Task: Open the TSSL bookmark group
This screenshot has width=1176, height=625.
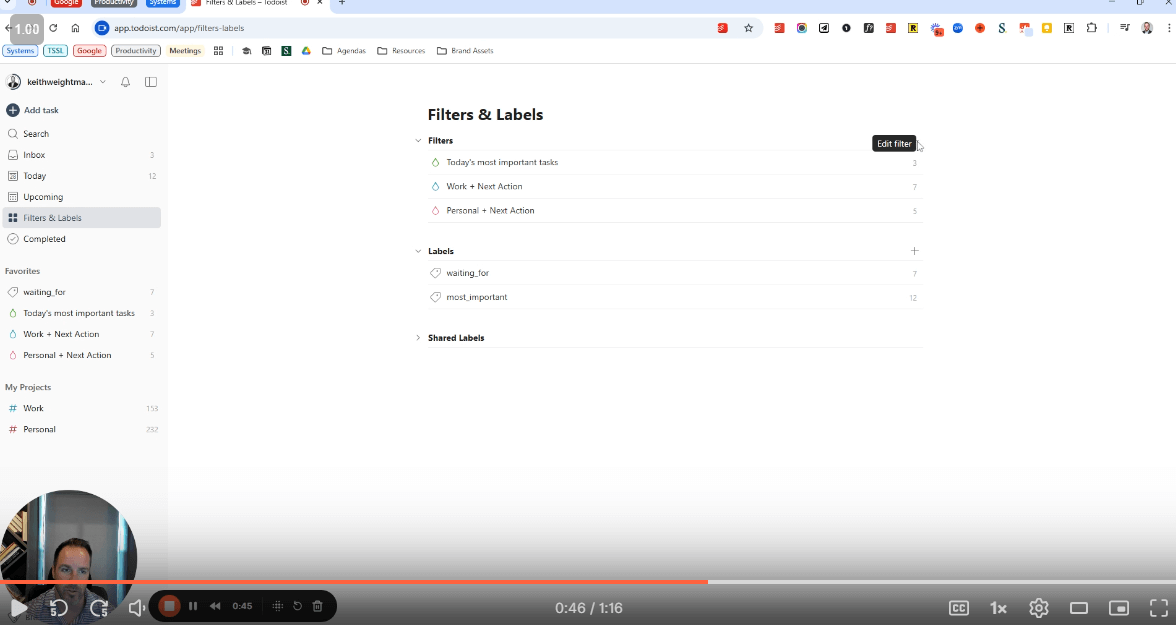Action: point(55,50)
